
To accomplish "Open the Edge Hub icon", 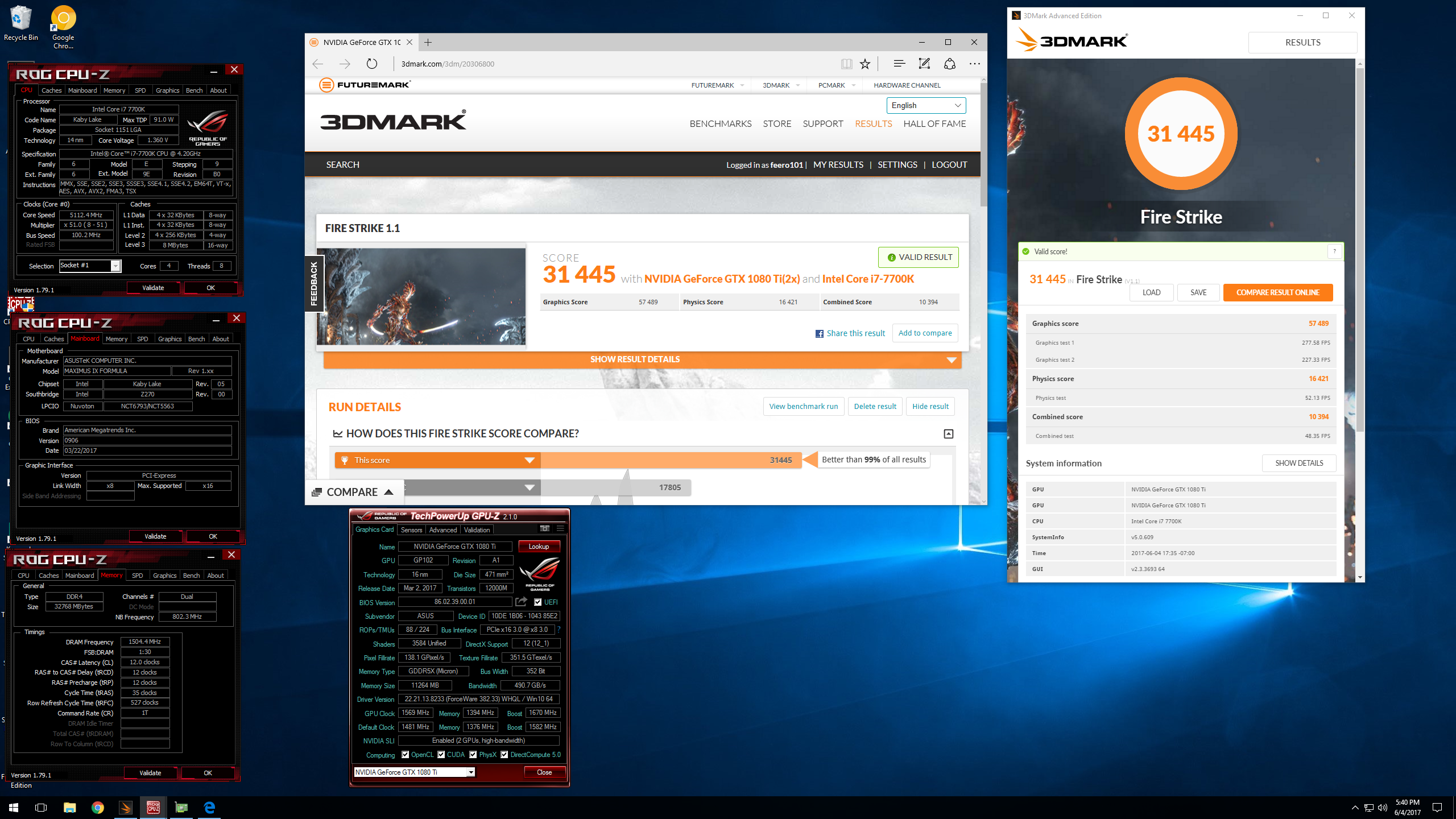I will tap(899, 64).
